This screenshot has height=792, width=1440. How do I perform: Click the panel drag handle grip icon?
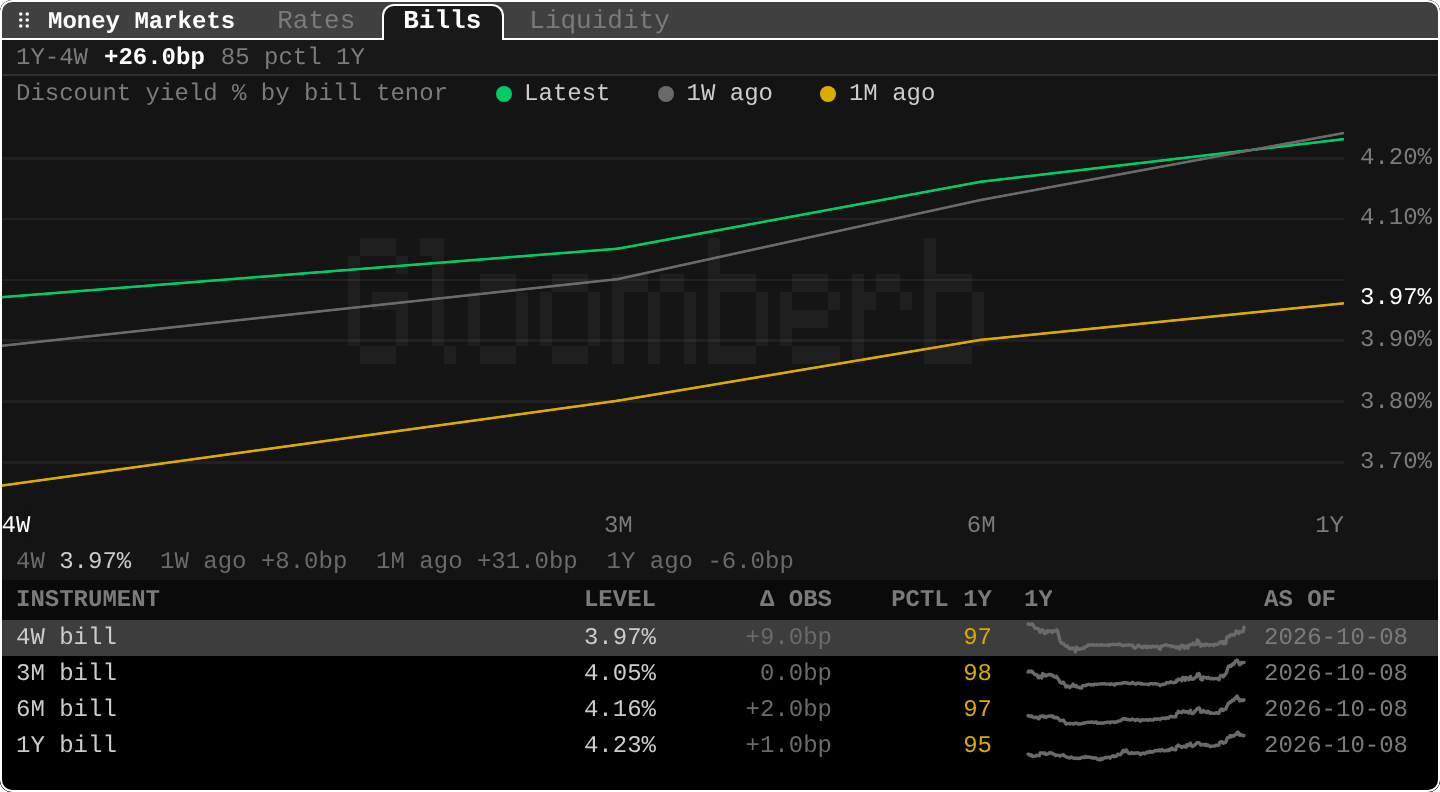pyautogui.click(x=24, y=21)
